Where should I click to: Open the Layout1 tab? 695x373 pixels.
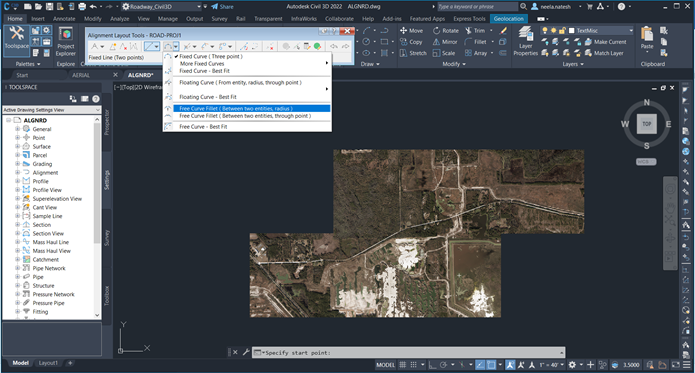click(x=48, y=363)
